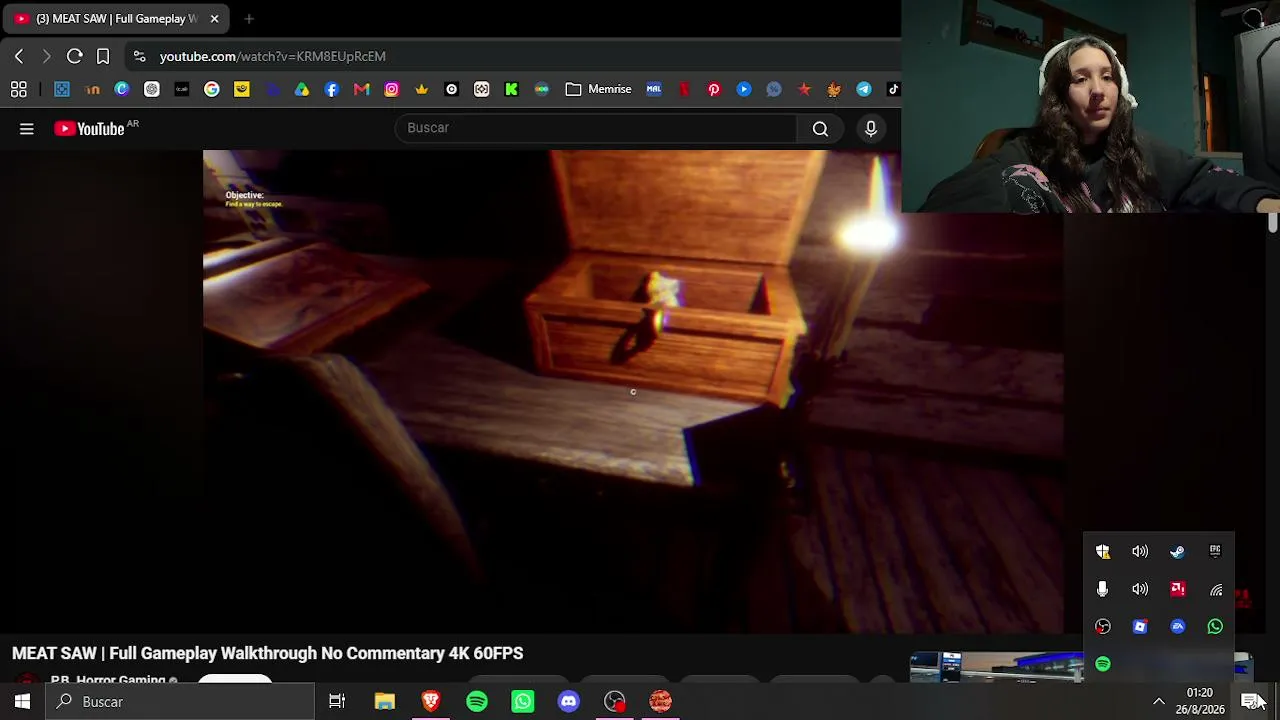Viewport: 1280px width, 720px height.
Task: Open the WhatsApp tray icon
Action: [1215, 626]
